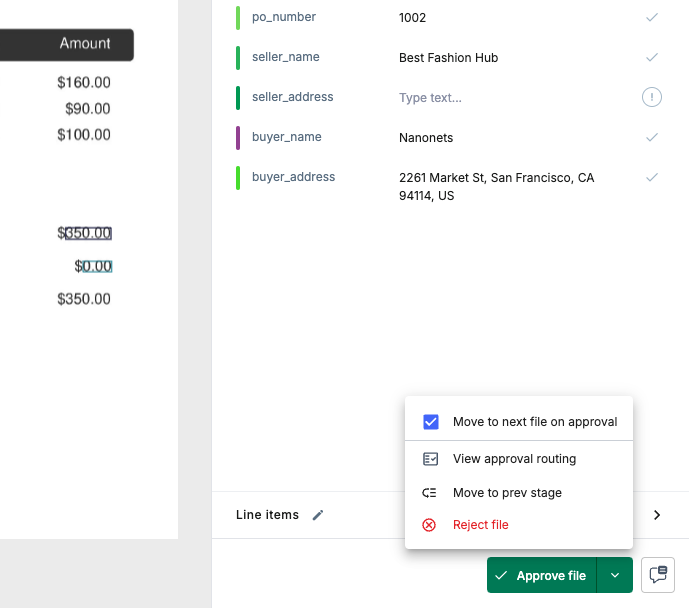Screen dimensions: 689x608
Task: Expand the Line items section chevron
Action: click(x=657, y=515)
